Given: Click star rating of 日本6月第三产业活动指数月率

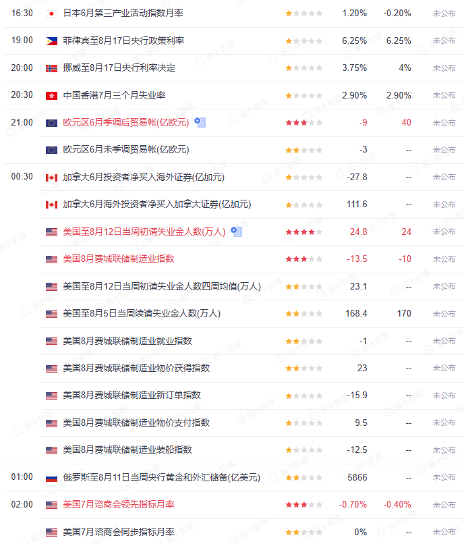Looking at the screenshot, I should click(x=304, y=14).
